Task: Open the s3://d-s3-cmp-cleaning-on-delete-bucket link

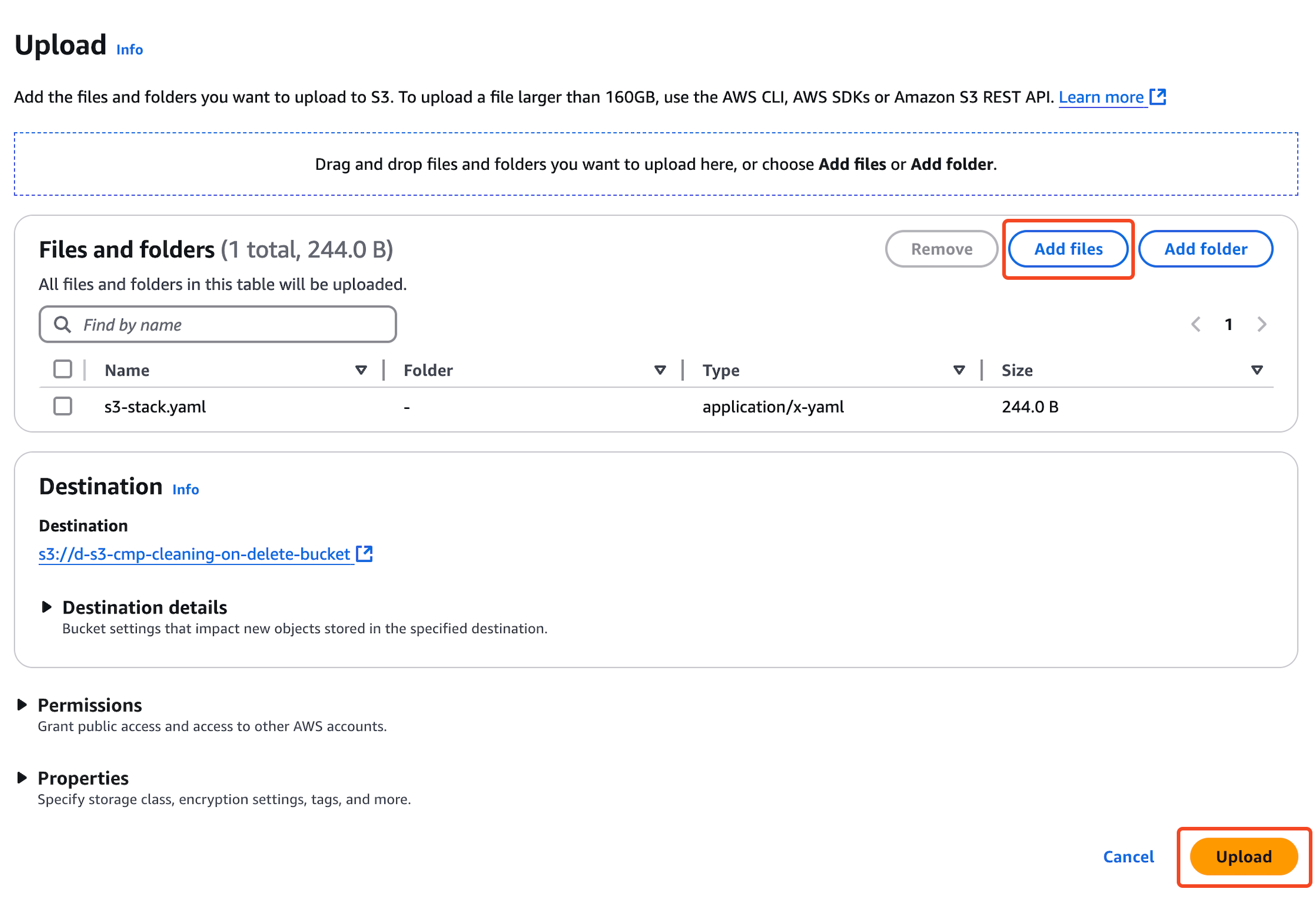Action: pos(194,554)
